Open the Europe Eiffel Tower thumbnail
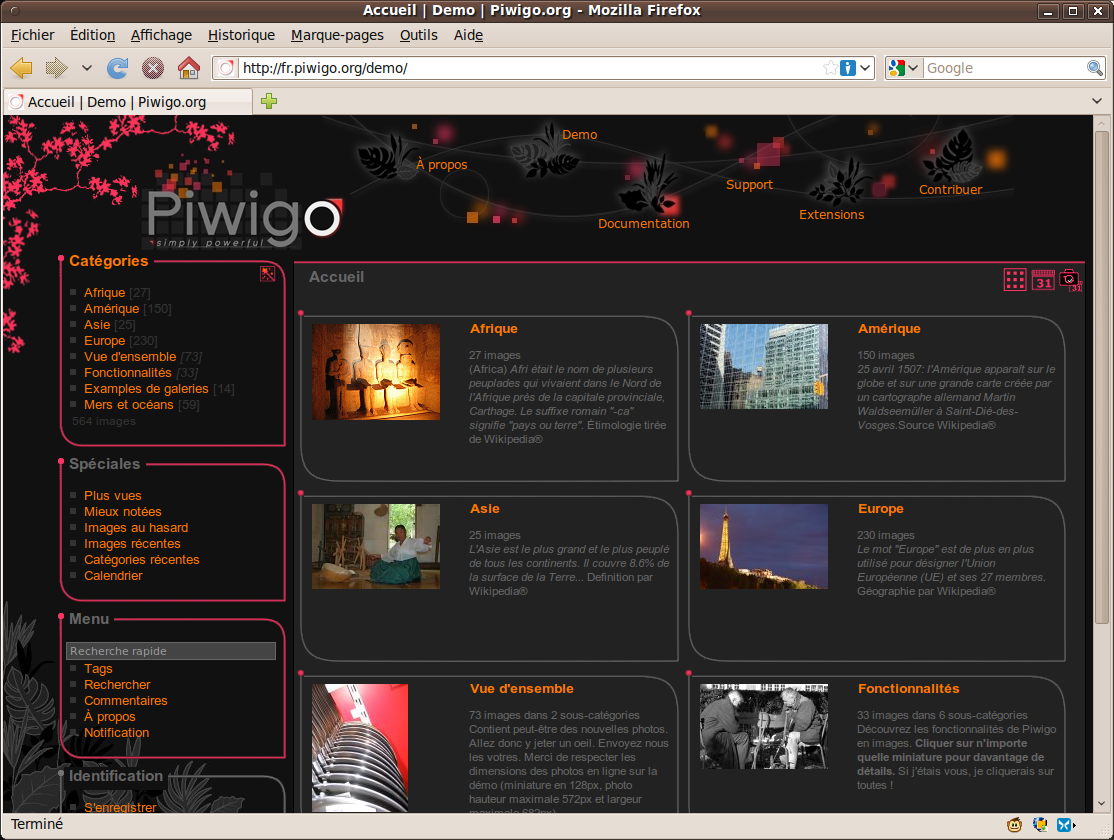This screenshot has width=1114, height=840. tap(764, 546)
